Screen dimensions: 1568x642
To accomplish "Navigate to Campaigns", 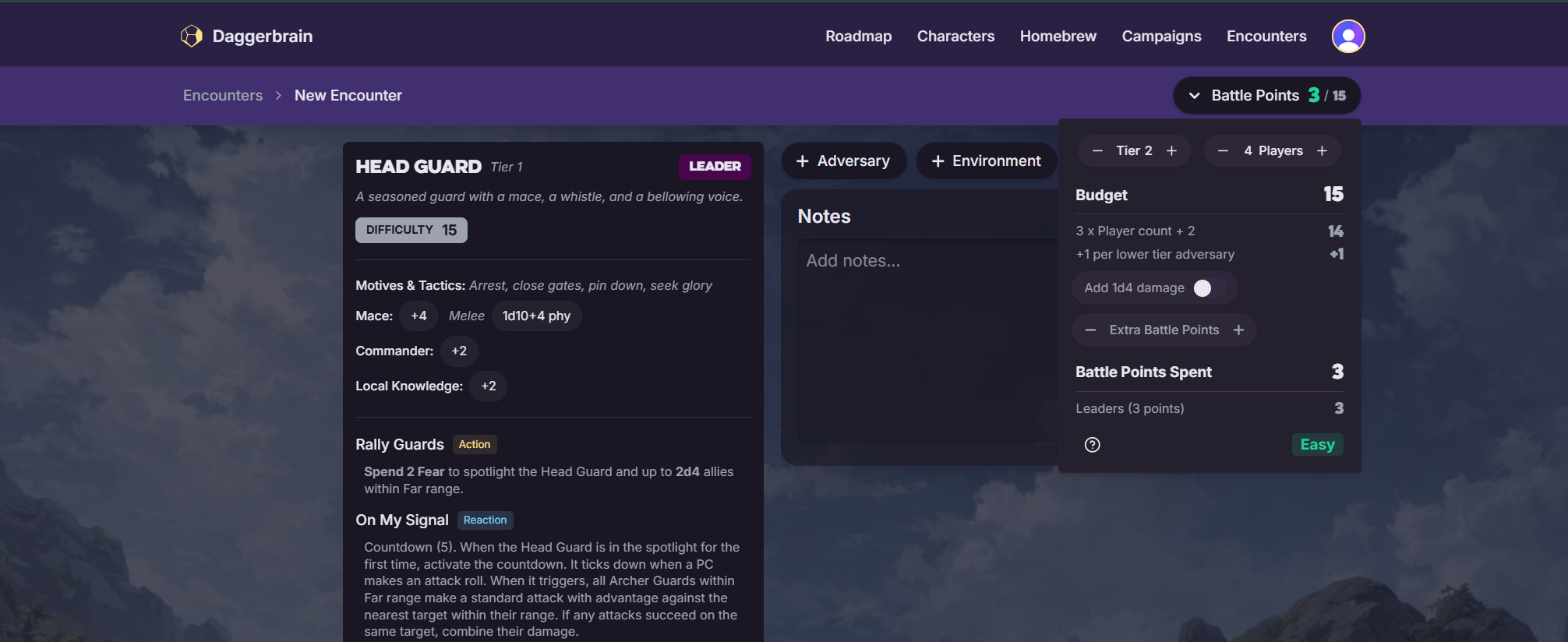I will [x=1161, y=37].
